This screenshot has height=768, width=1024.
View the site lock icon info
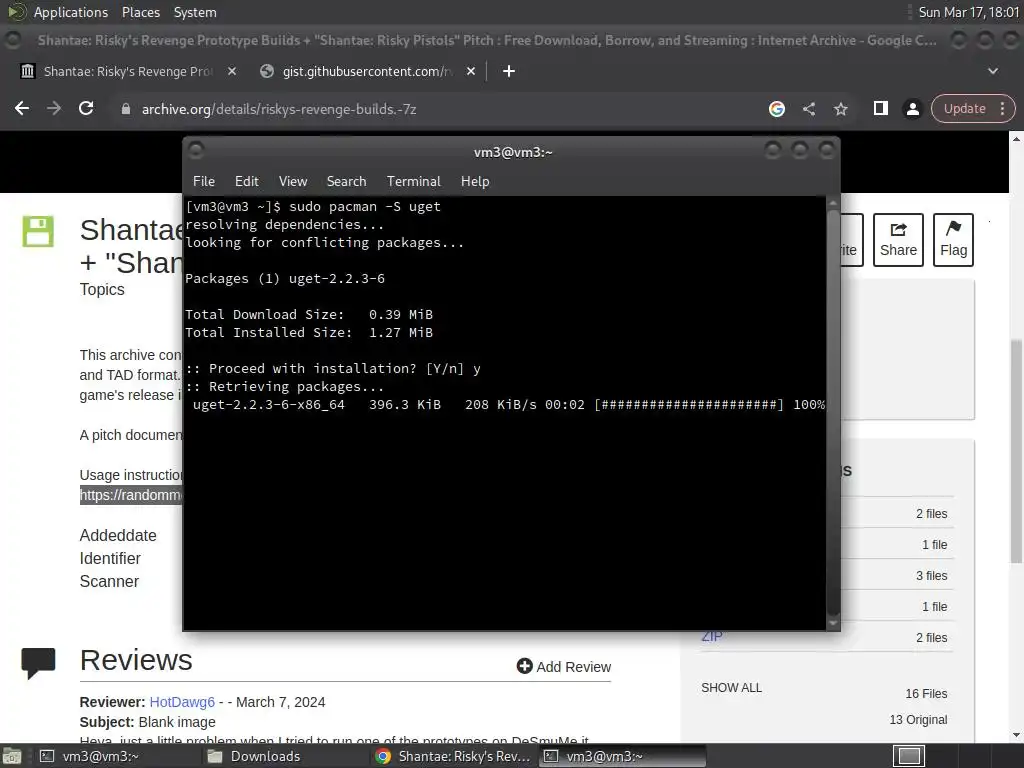126,109
